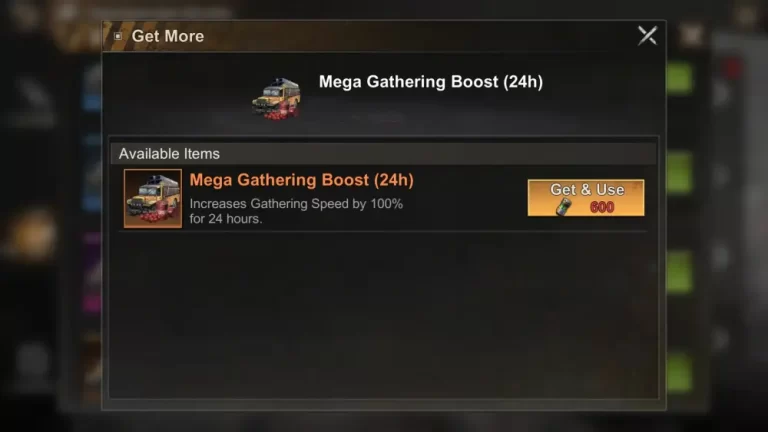Click the small square icon next to Get More

click(118, 36)
